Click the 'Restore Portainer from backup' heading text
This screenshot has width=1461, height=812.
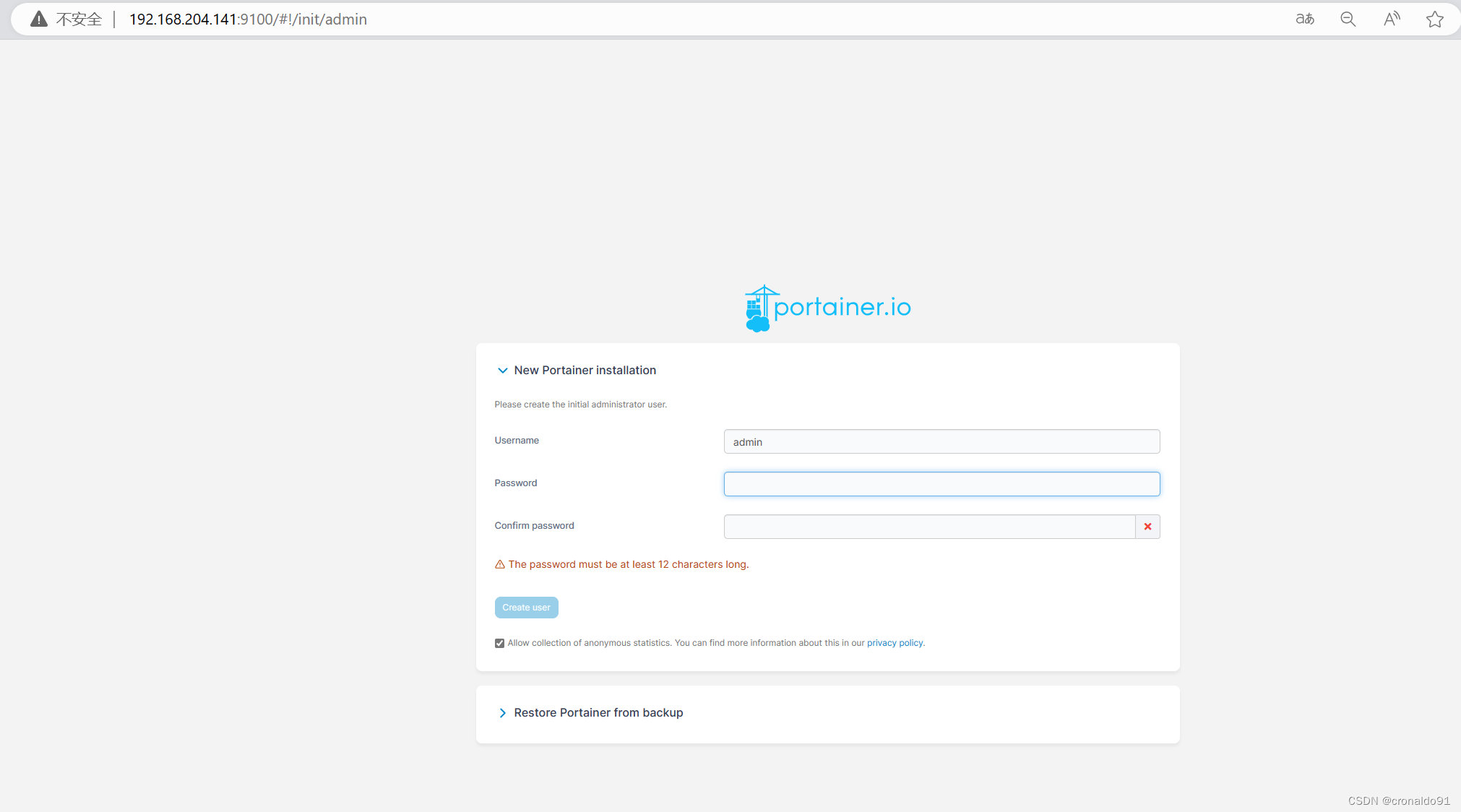(598, 713)
